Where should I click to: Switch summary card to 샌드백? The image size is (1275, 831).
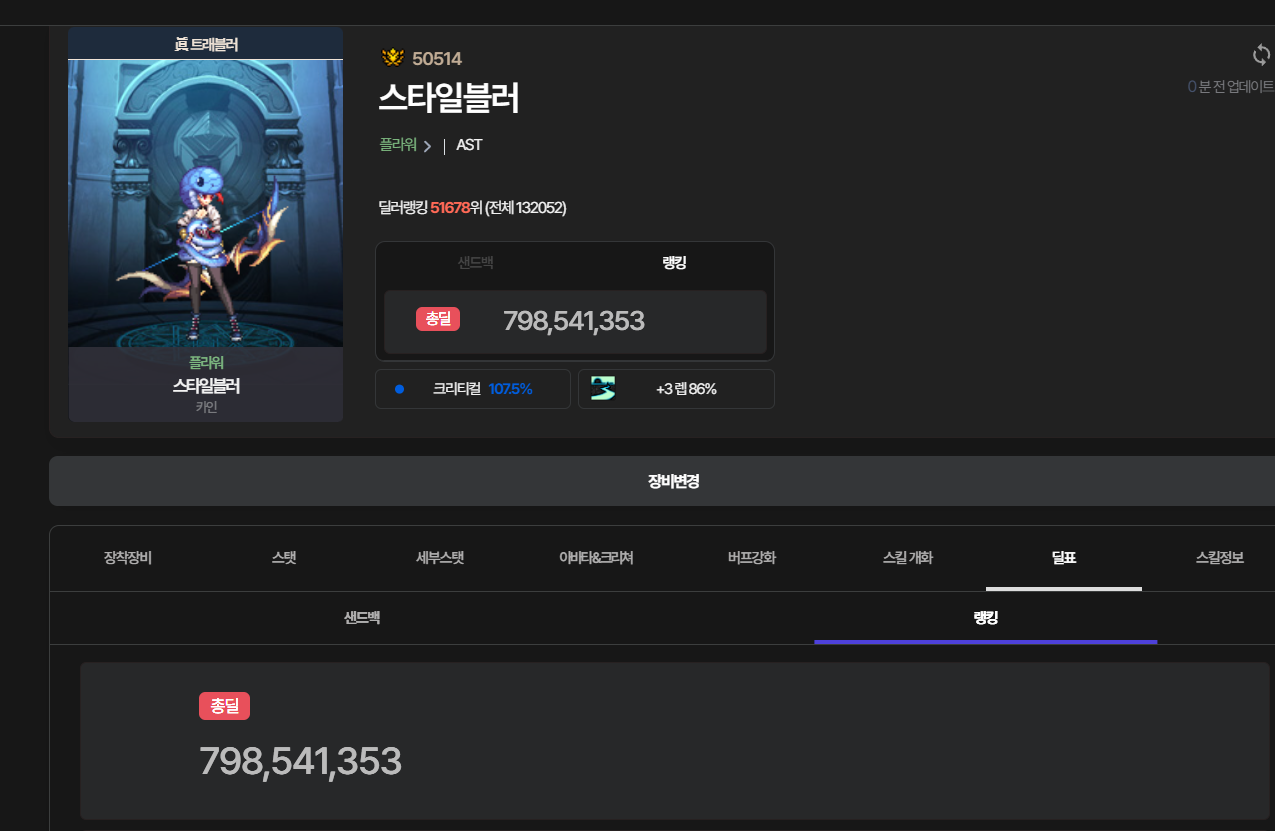point(475,263)
